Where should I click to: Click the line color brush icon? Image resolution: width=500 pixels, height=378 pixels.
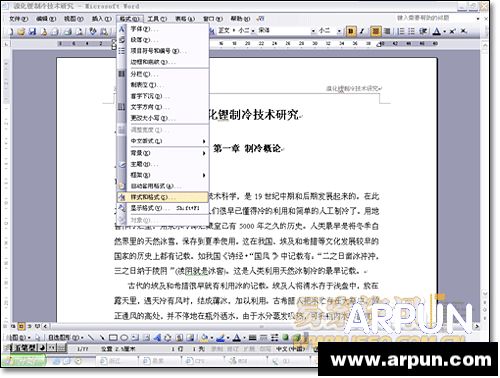click(220, 338)
